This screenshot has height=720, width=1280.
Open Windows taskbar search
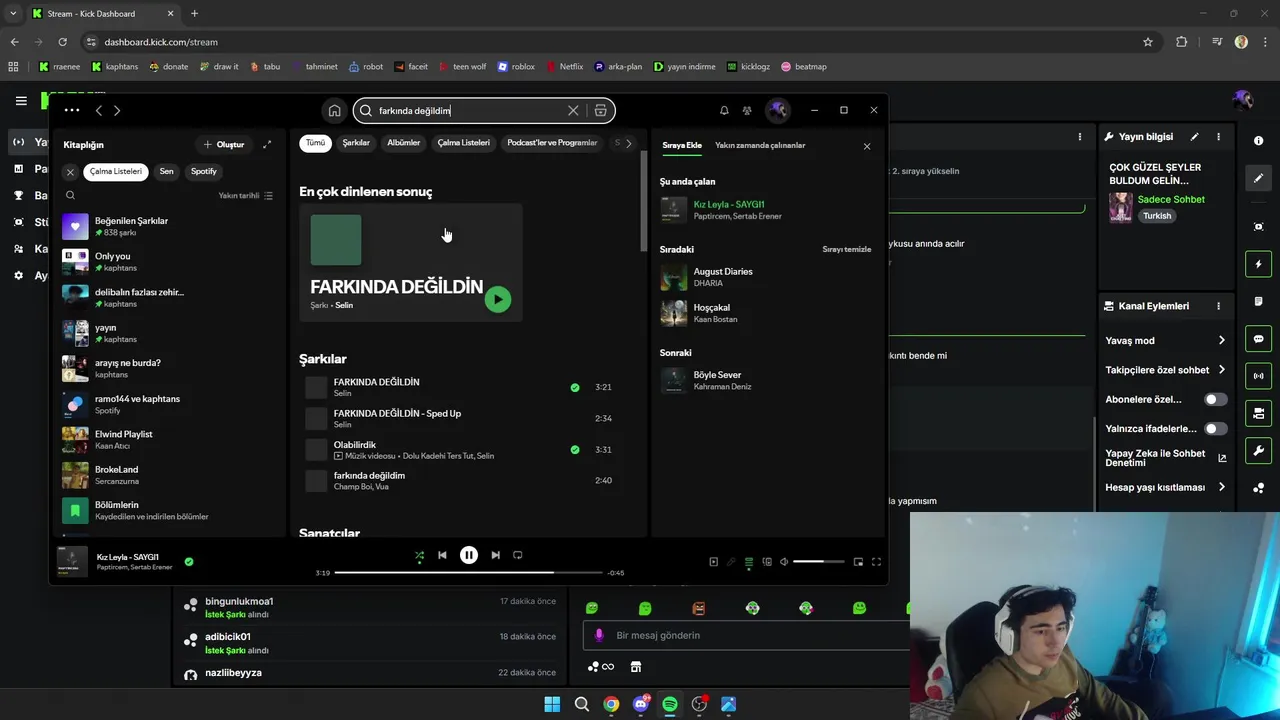click(x=581, y=705)
